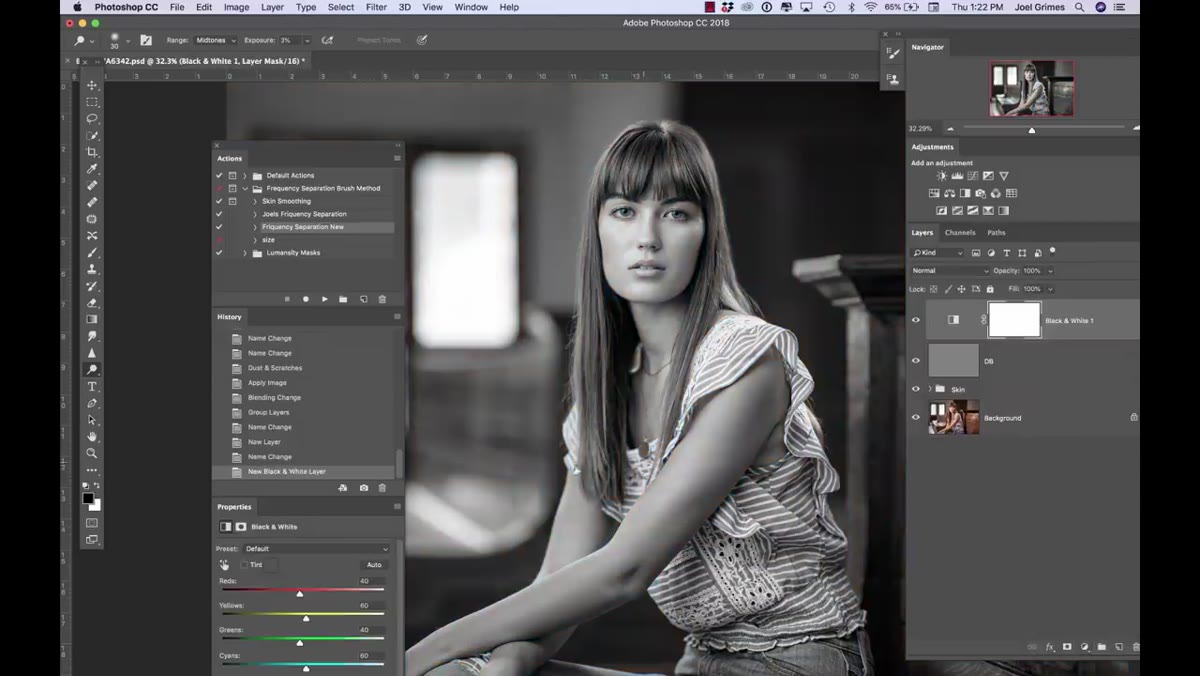1200x676 pixels.
Task: Click the Auto button in Properties
Action: (374, 565)
